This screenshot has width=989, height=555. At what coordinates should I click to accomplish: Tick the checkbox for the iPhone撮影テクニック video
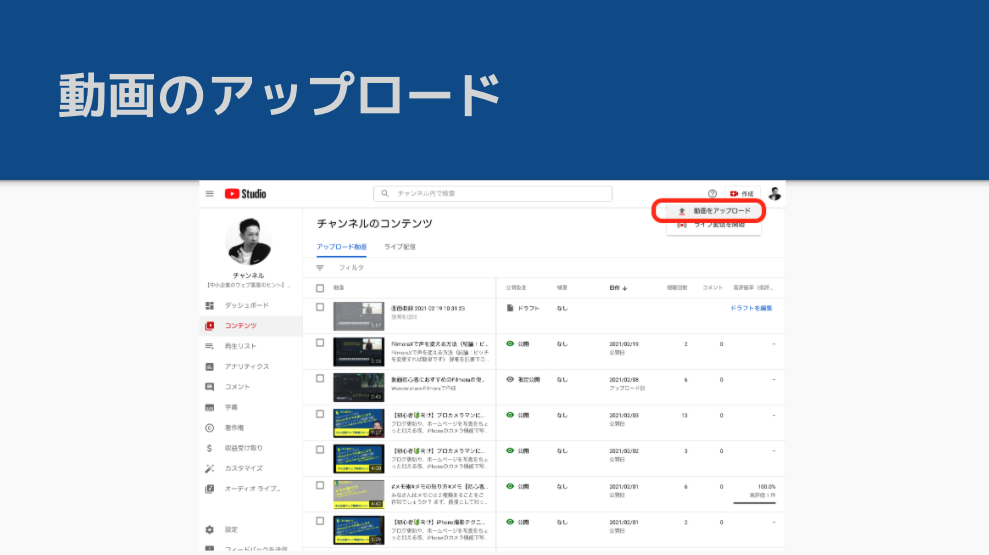point(320,521)
